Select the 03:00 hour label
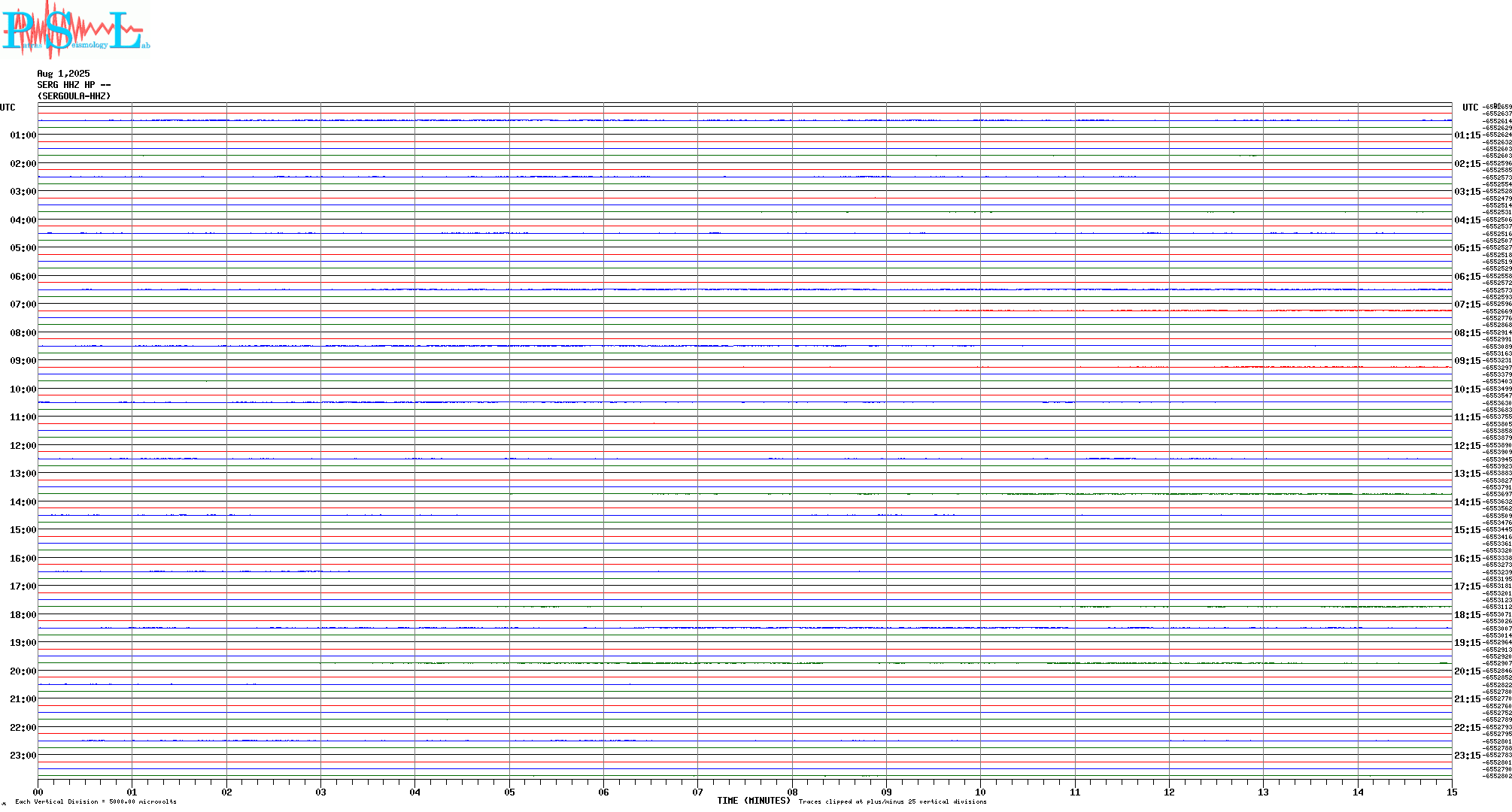The image size is (1512, 812). (x=23, y=192)
